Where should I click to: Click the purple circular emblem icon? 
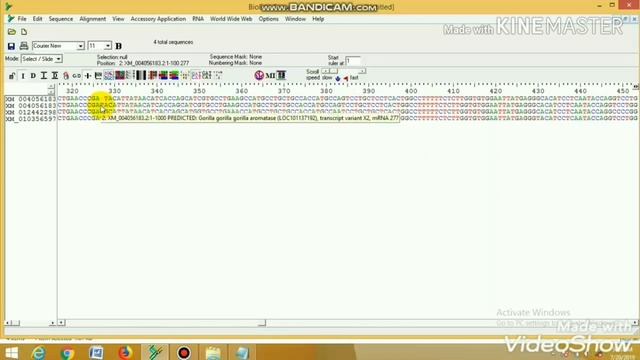click(x=259, y=76)
